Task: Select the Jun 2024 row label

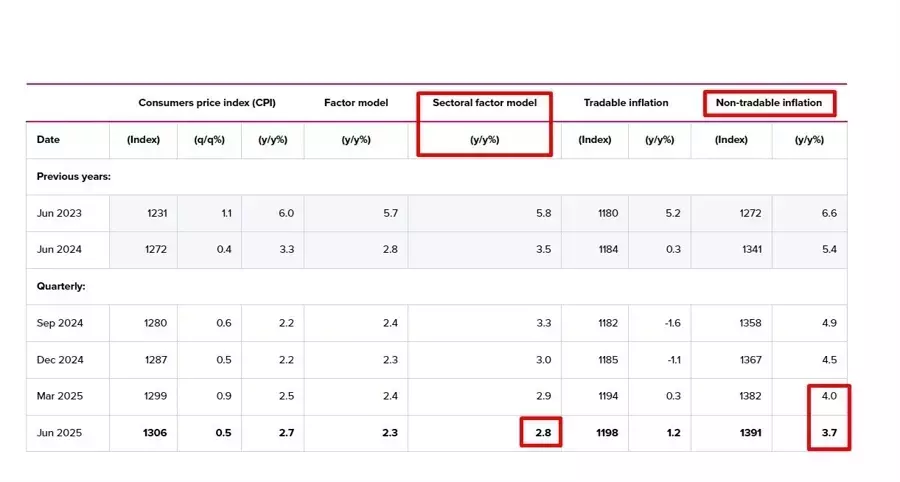Action: click(59, 249)
